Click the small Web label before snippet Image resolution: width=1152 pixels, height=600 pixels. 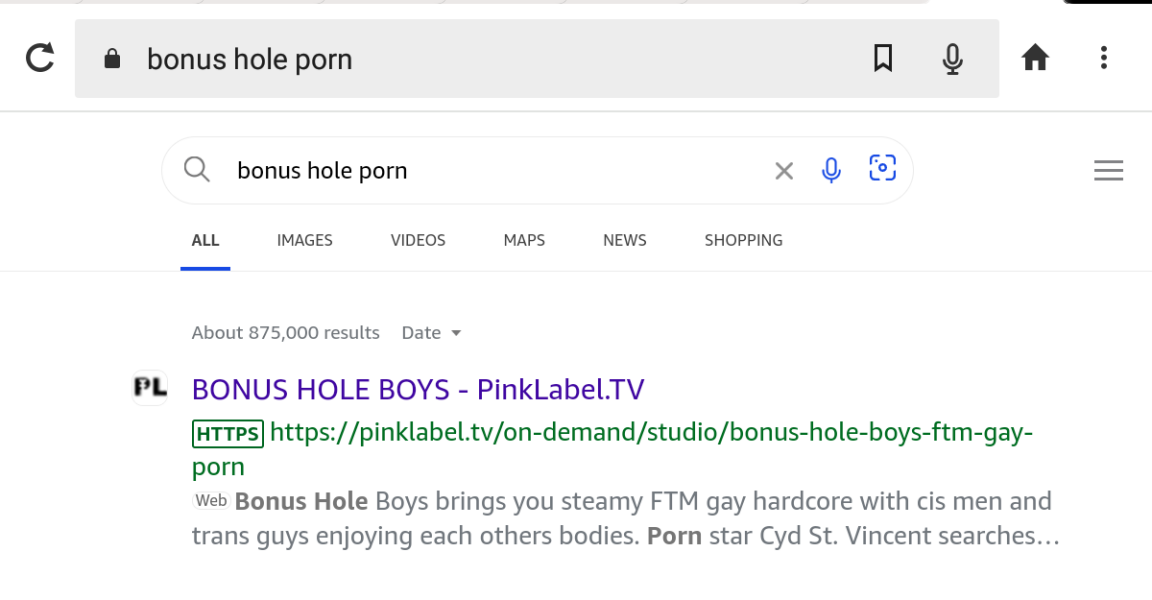coord(211,501)
